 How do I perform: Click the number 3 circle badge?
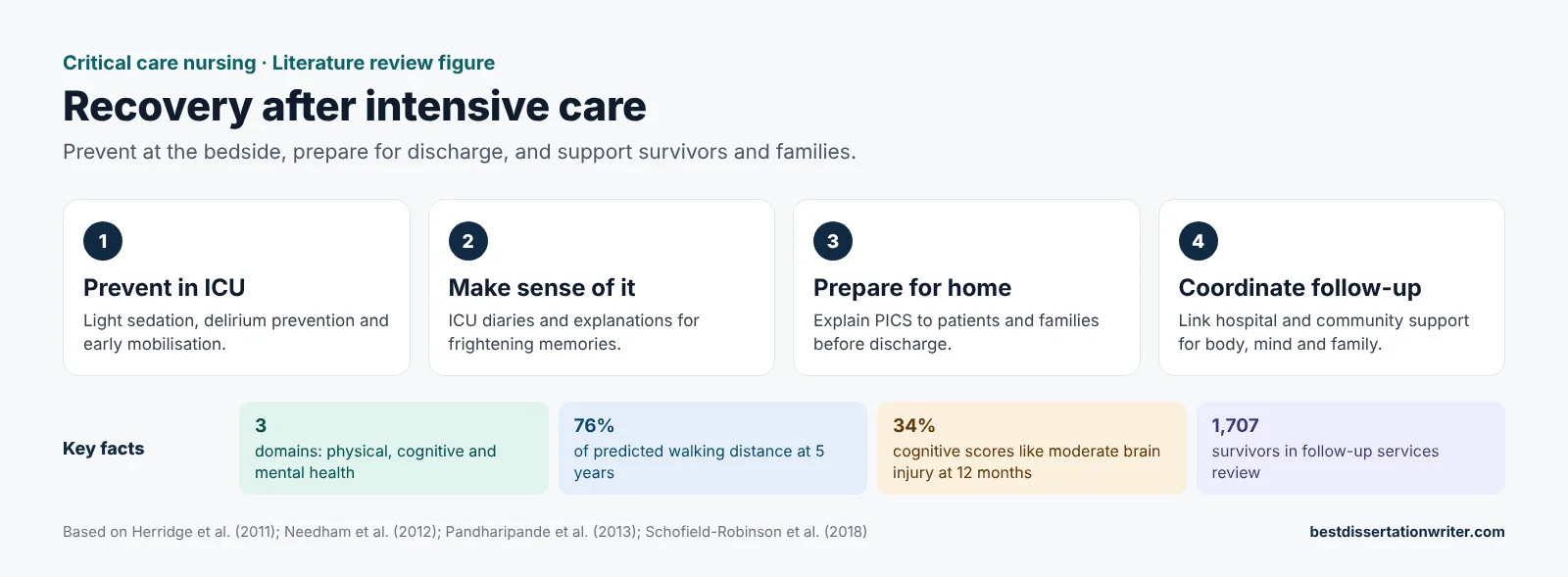[x=833, y=241]
